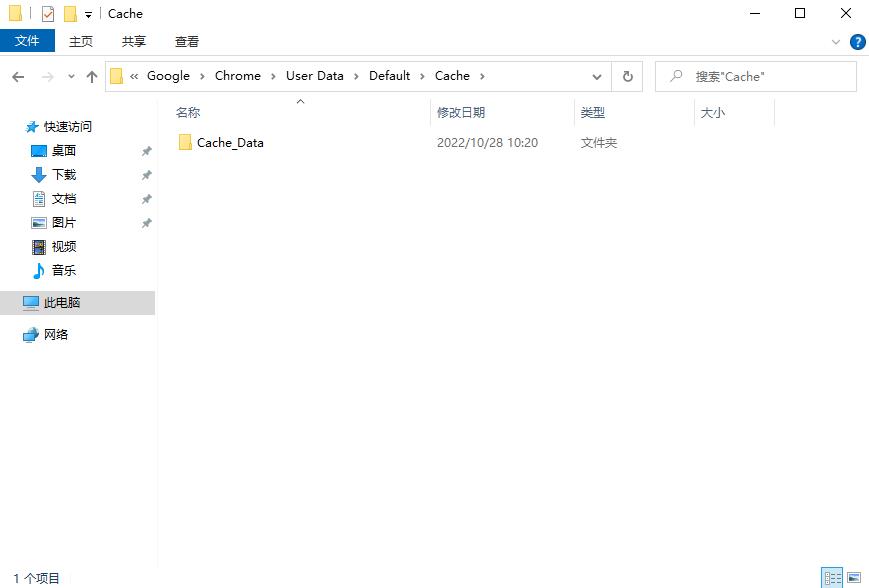The width and height of the screenshot is (869, 588).
Task: Click the folder icon in the title bar
Action: click(x=16, y=13)
